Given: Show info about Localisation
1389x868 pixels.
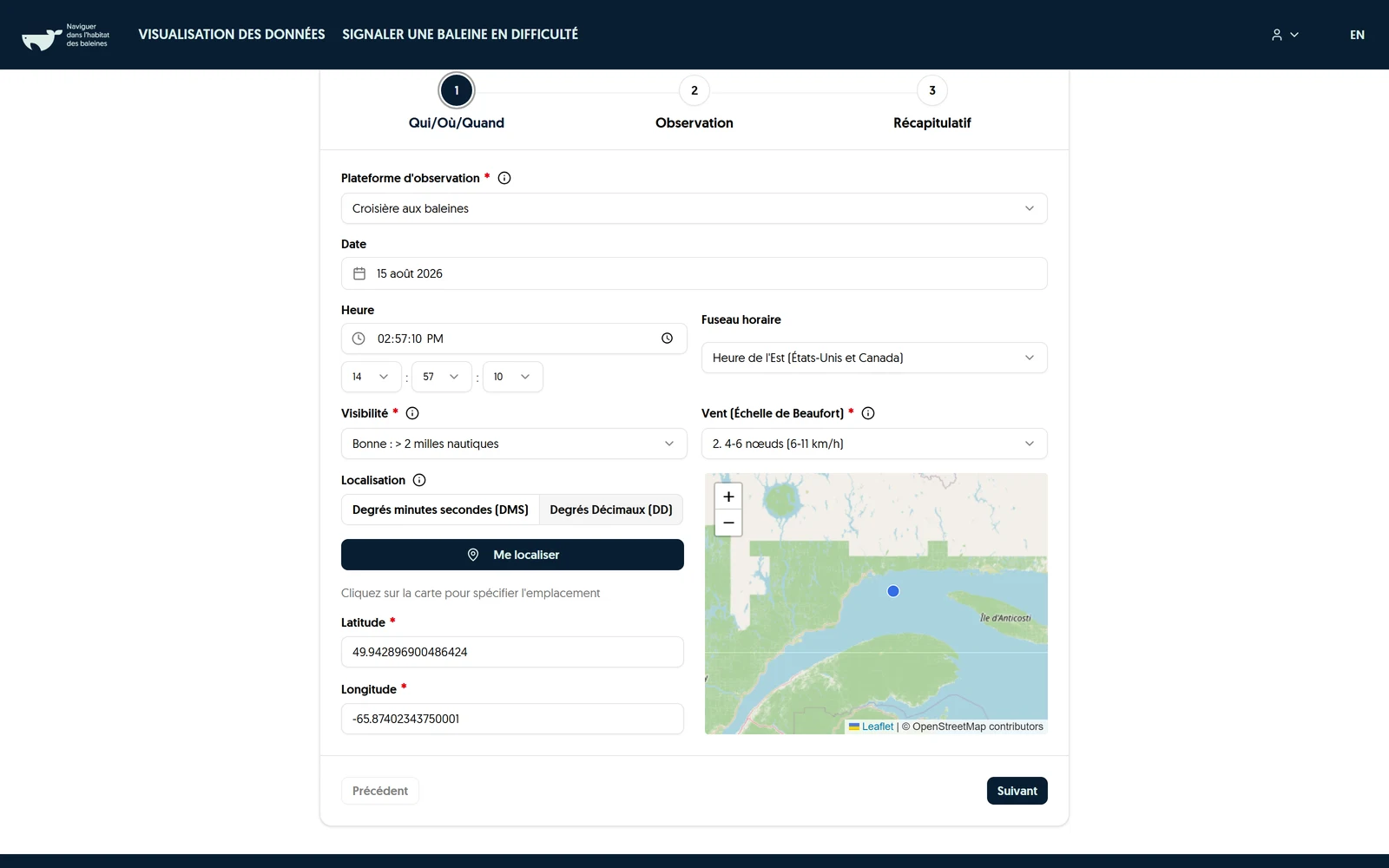Looking at the screenshot, I should tap(419, 480).
